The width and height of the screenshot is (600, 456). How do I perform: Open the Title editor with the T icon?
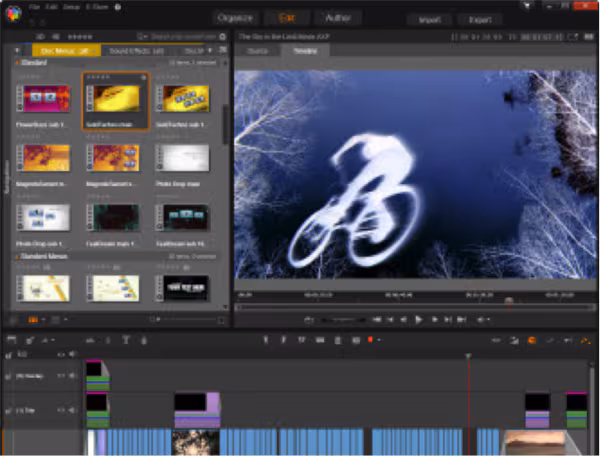tap(126, 340)
